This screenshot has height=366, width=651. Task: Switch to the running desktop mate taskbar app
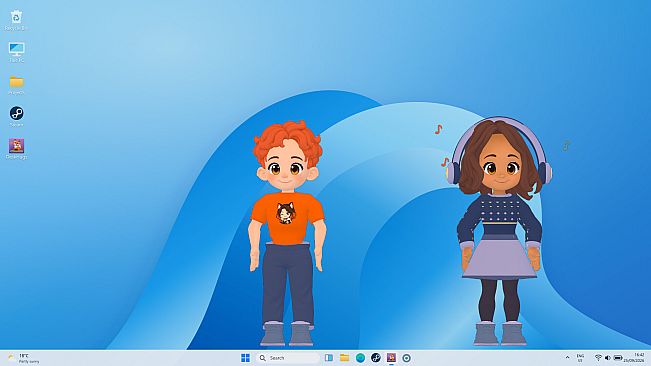391,358
